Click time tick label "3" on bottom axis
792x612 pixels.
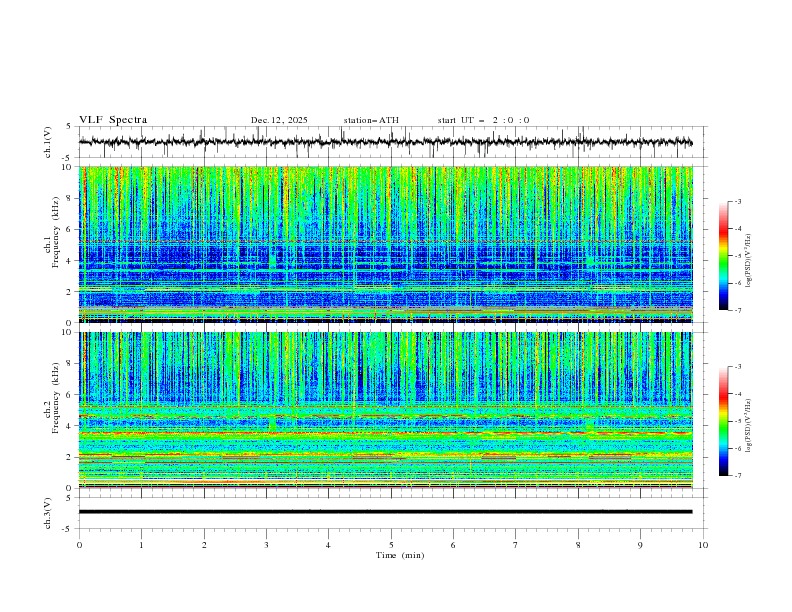[266, 545]
